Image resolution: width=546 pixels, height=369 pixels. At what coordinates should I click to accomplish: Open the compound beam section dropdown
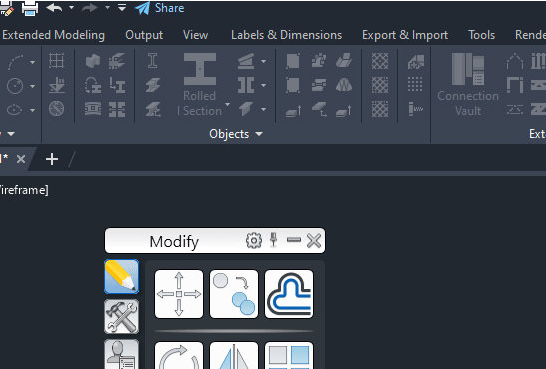pyautogui.click(x=264, y=85)
